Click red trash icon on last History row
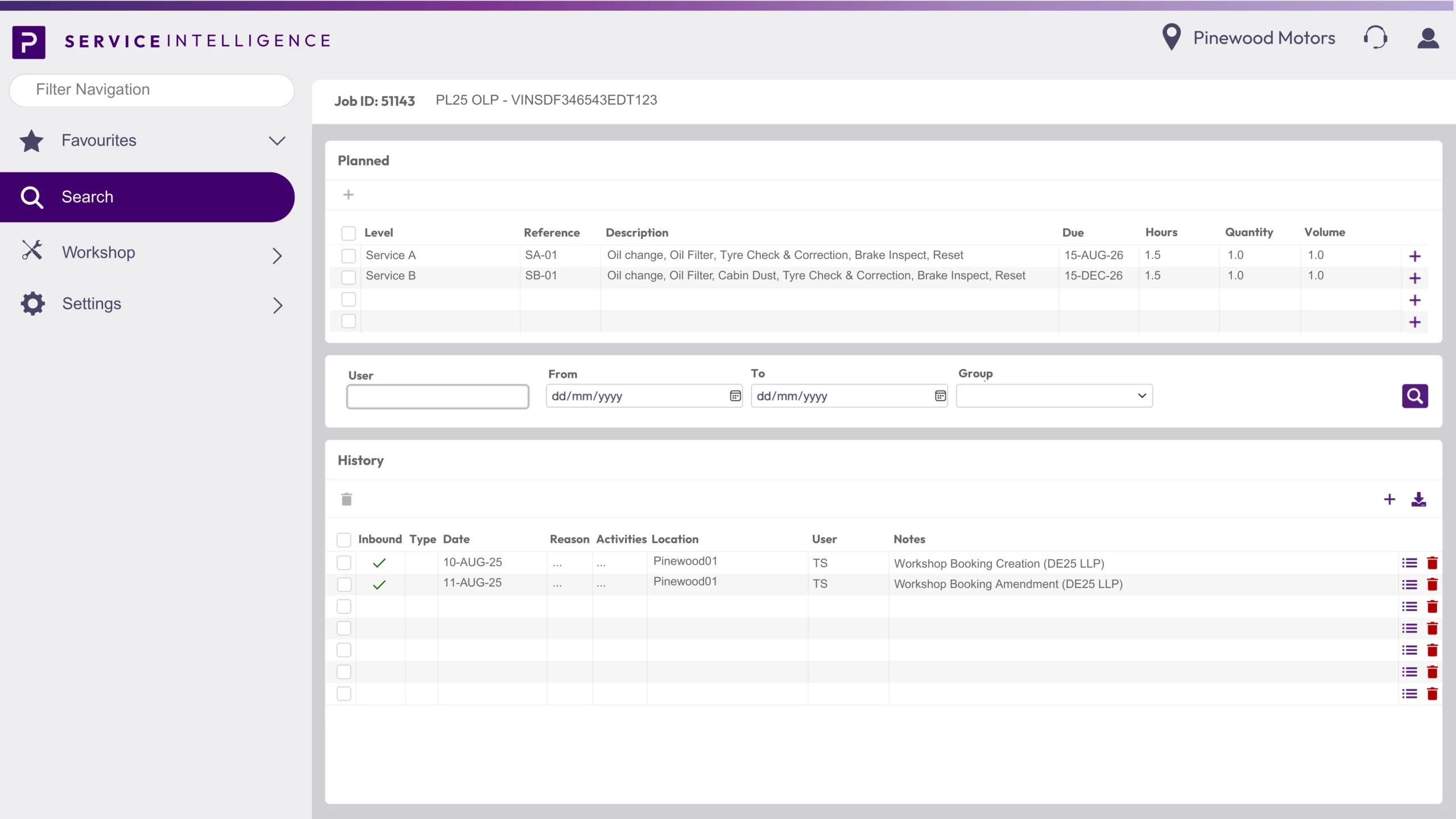 1432,694
